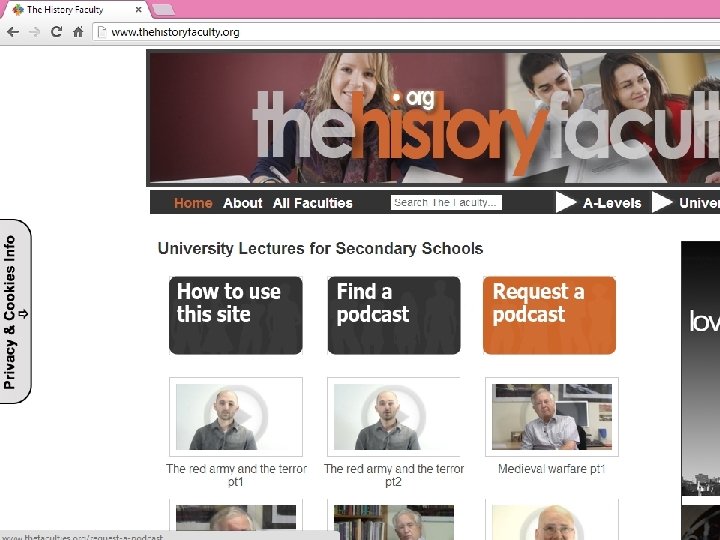Open a new browser tab
The image size is (720, 540).
[163, 9]
